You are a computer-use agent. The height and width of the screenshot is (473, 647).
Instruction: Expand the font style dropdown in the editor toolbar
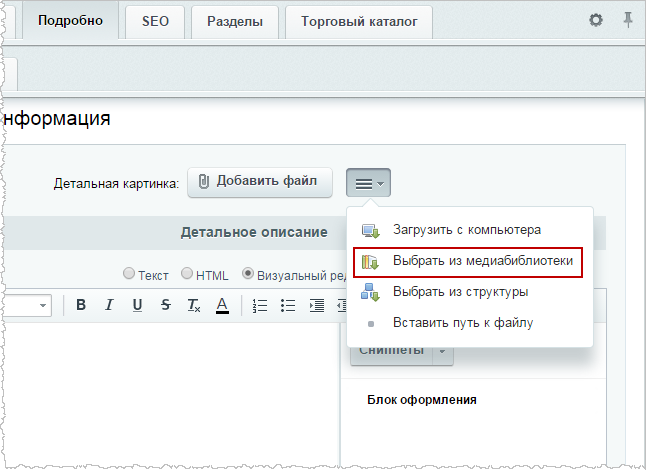(43, 305)
